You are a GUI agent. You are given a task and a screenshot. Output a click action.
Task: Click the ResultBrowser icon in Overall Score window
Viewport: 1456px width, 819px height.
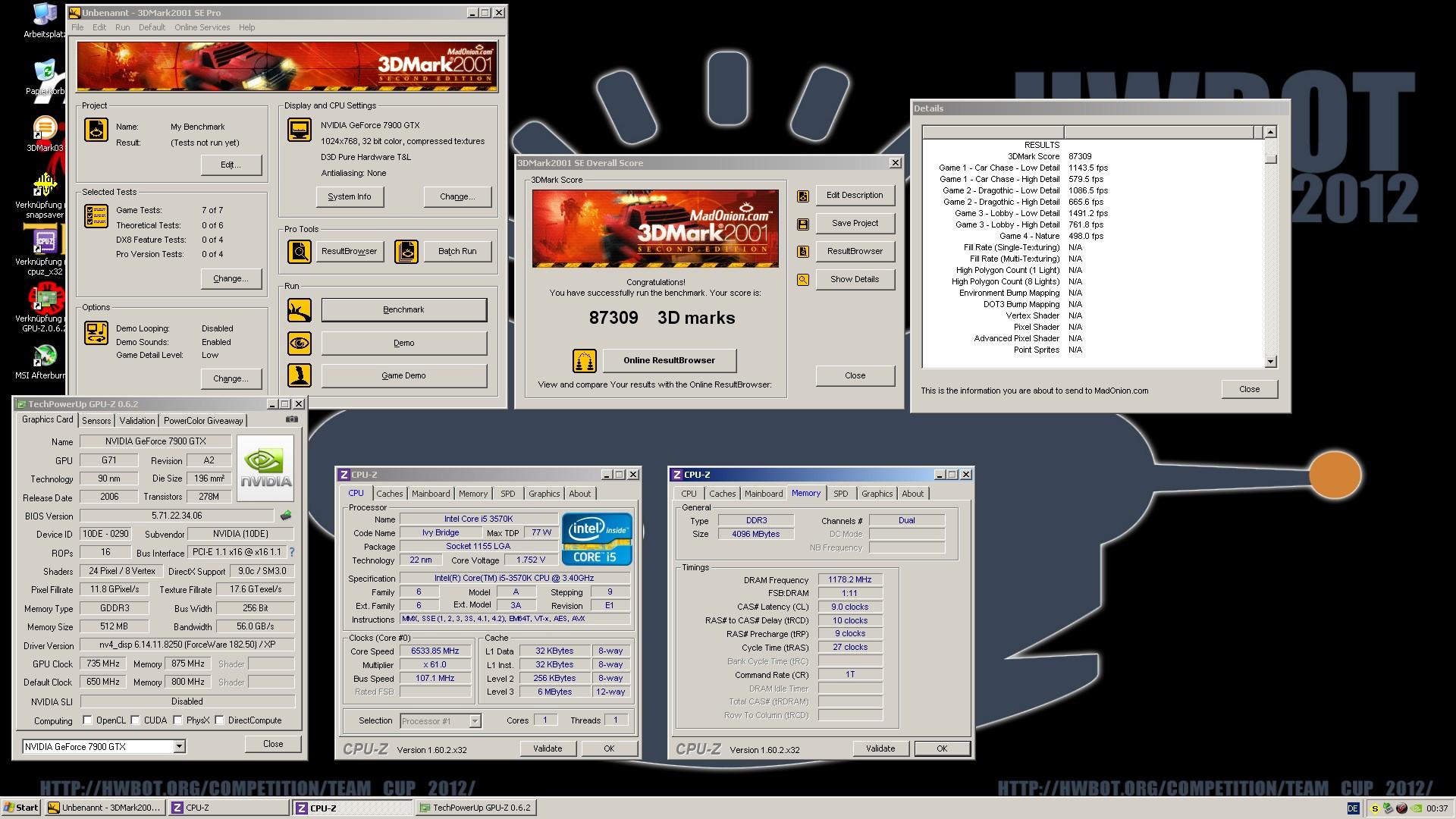(803, 252)
